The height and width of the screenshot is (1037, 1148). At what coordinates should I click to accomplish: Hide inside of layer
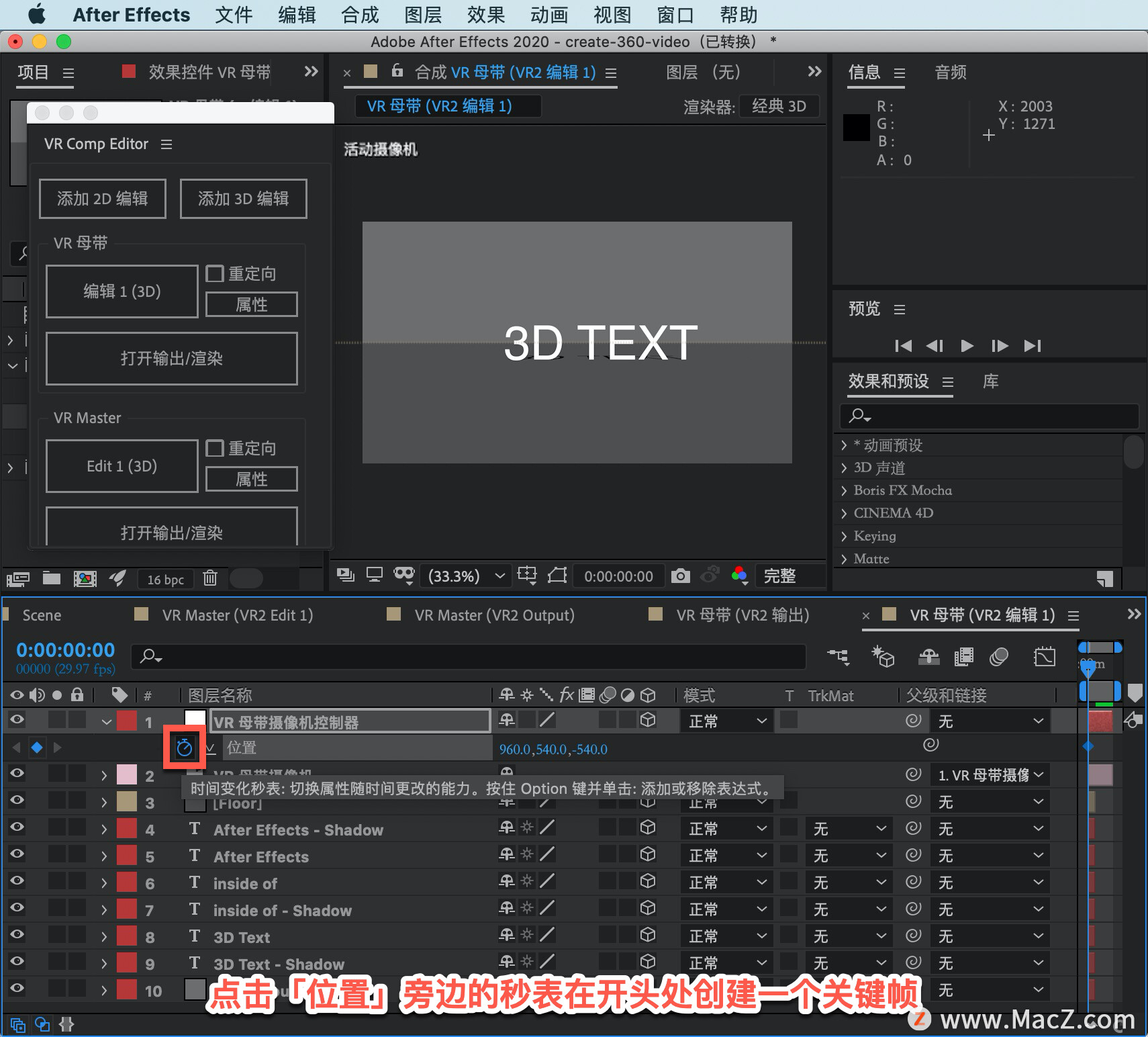[17, 881]
